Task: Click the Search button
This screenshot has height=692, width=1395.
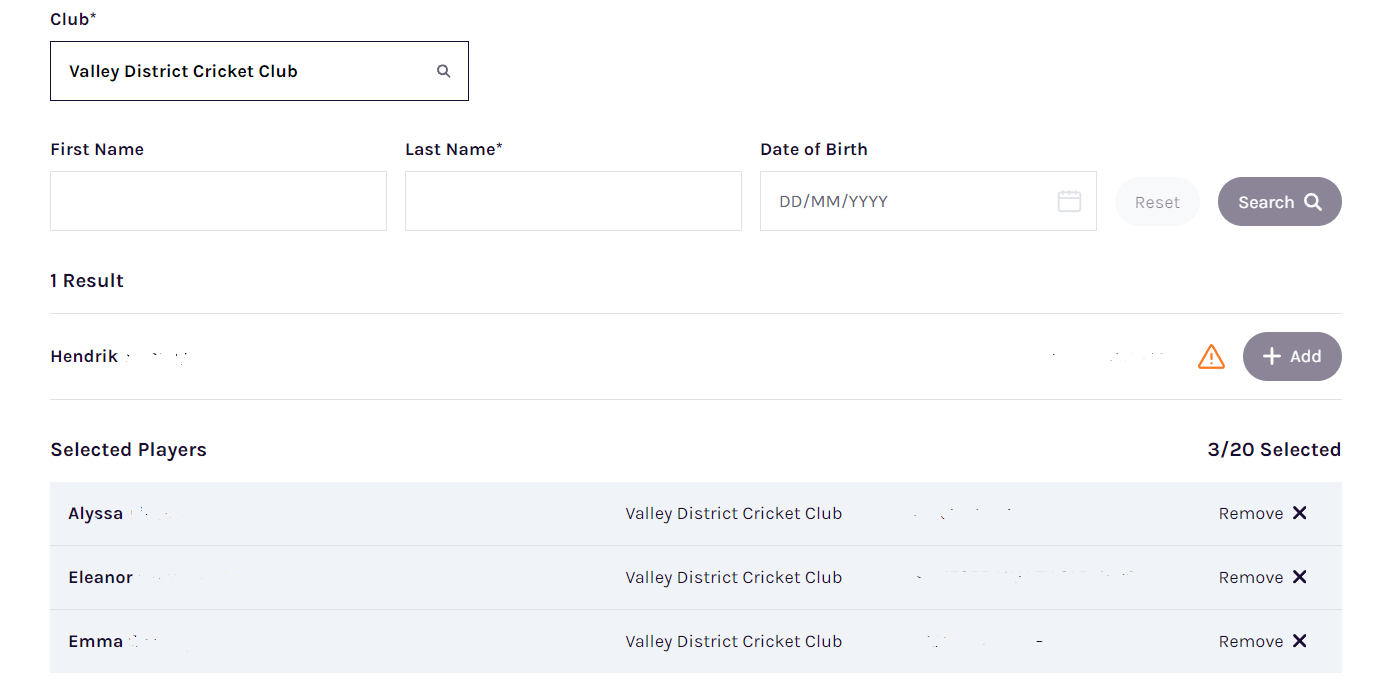Action: [1279, 202]
